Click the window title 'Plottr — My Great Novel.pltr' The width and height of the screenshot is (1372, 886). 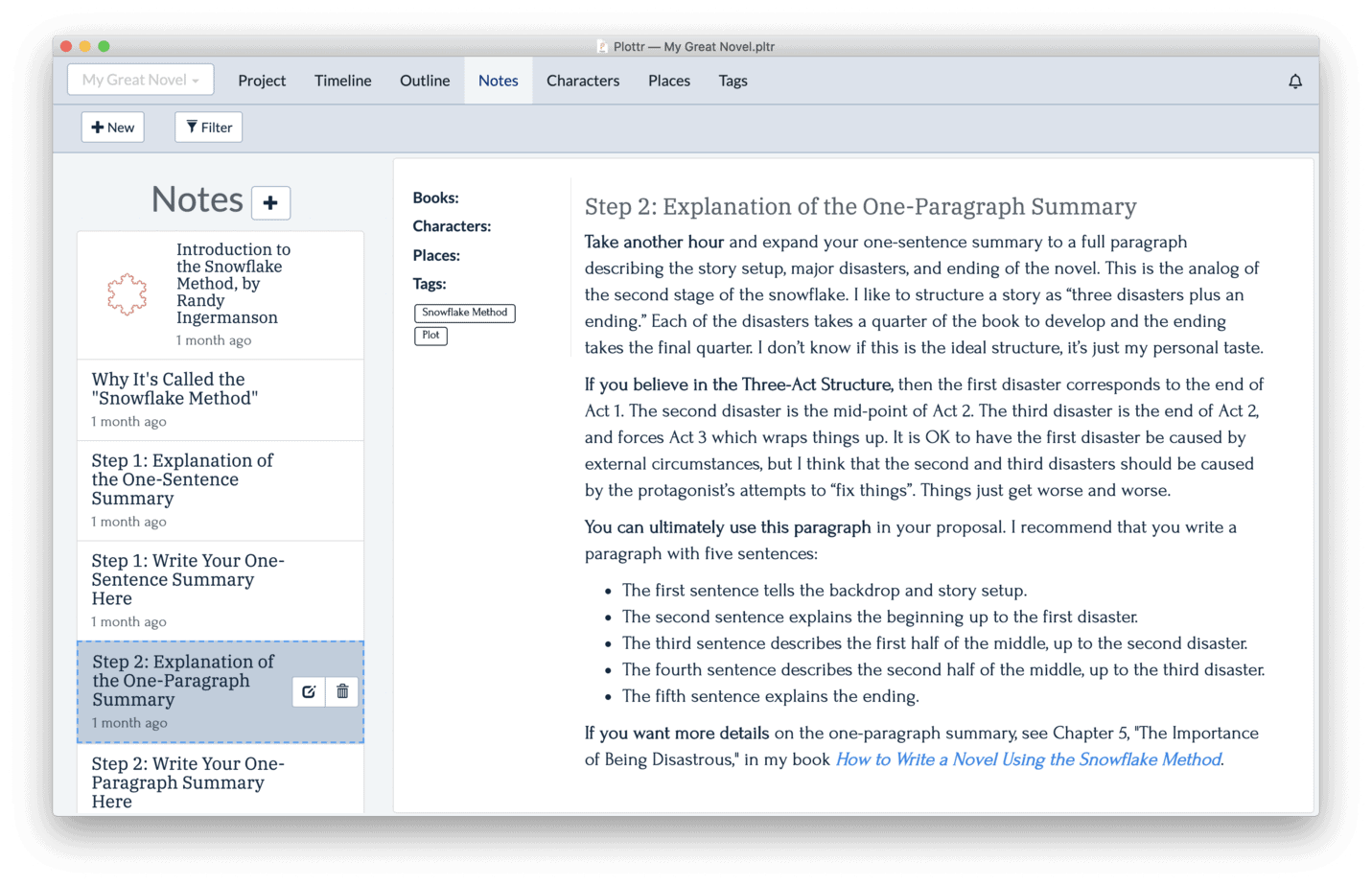pyautogui.click(x=694, y=46)
